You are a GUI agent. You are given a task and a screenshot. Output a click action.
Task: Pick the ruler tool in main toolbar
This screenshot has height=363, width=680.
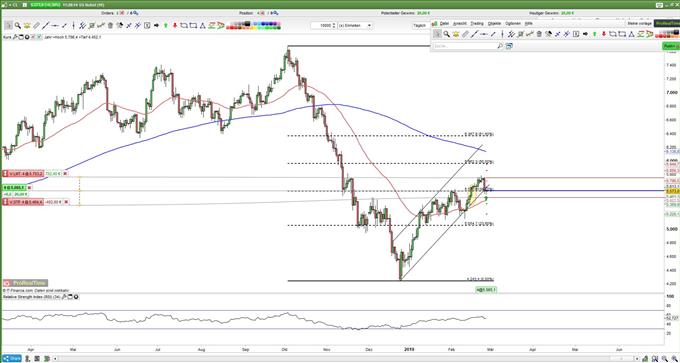[x=36, y=25]
